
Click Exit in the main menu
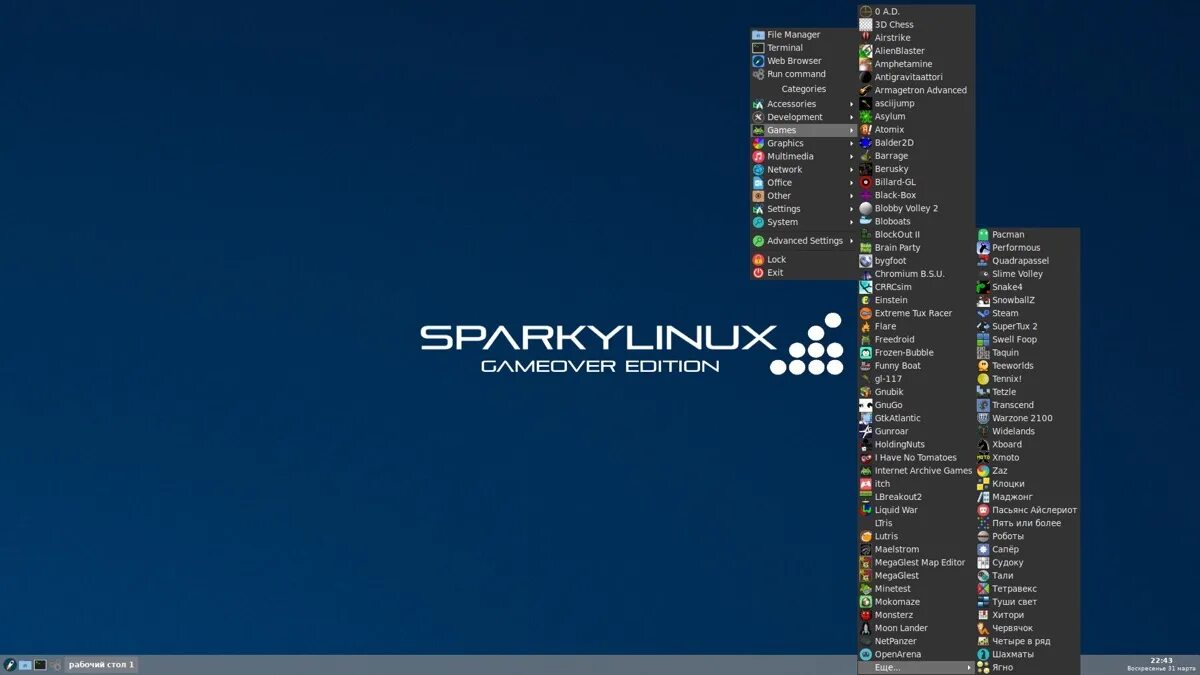point(804,273)
